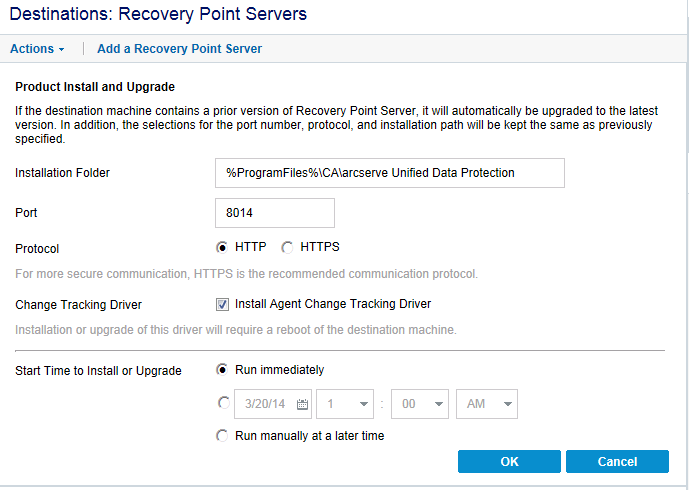Expand the hour dropdown
689x490 pixels.
pos(345,404)
